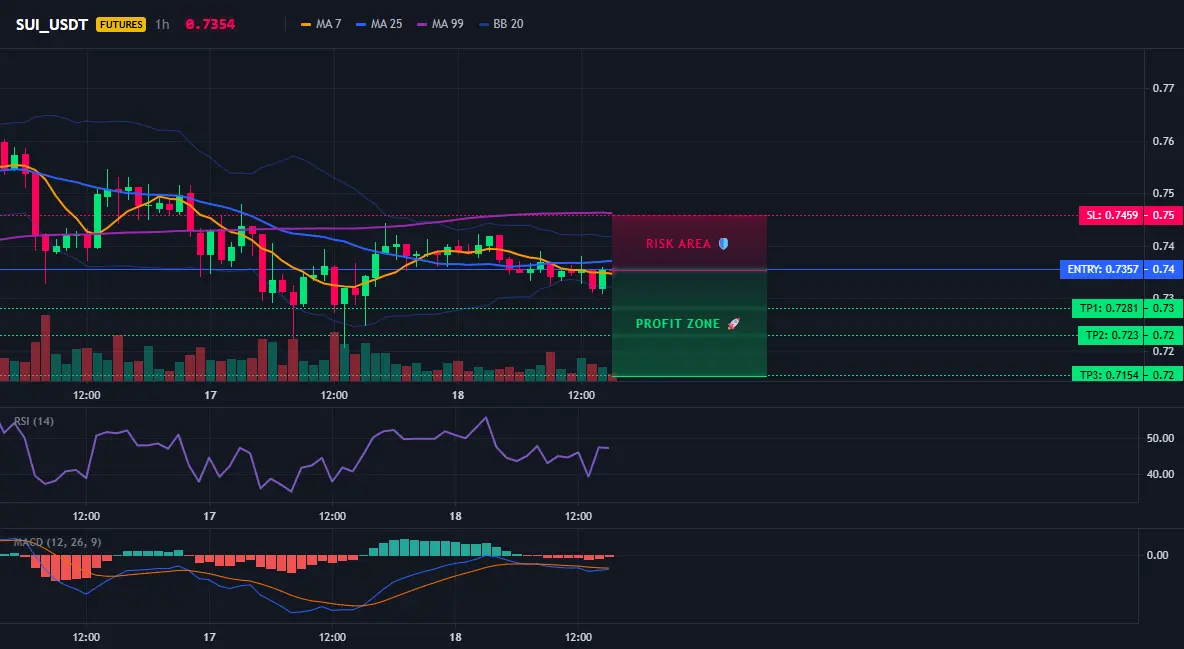
Task: Click the 40.00 RSI axis value
Action: [1160, 474]
